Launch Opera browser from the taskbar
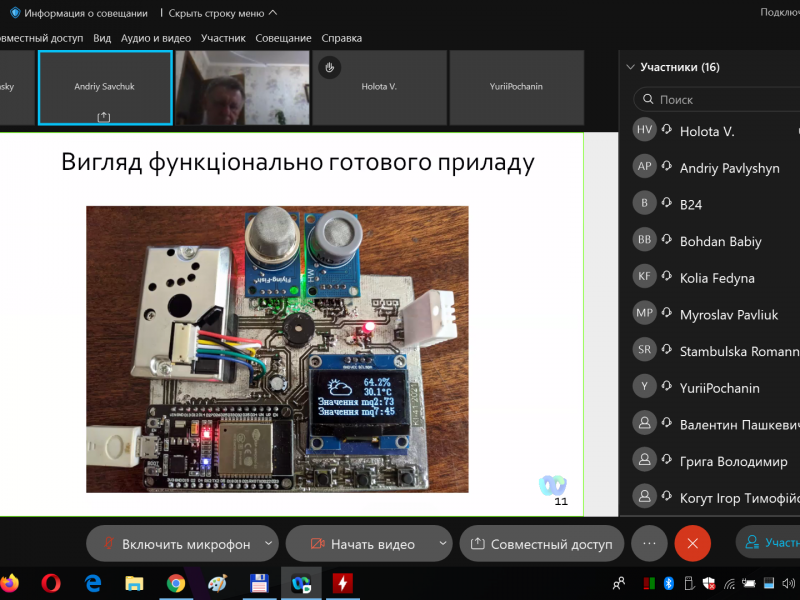 [52, 582]
